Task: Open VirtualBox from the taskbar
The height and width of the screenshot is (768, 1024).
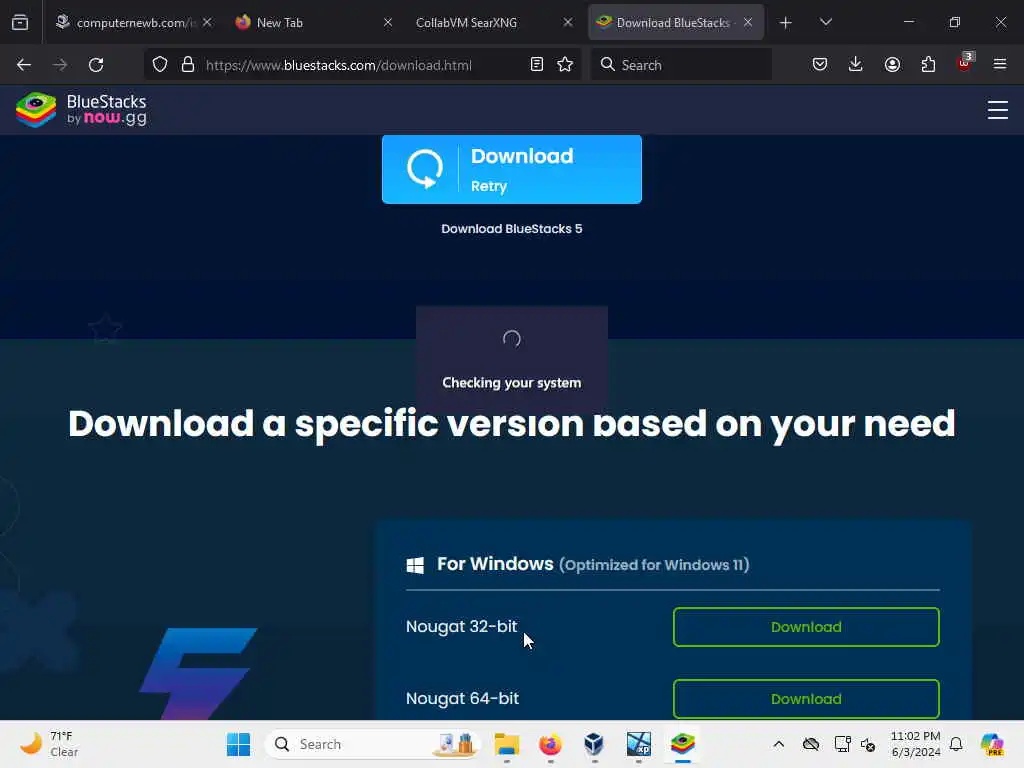Action: [x=594, y=744]
